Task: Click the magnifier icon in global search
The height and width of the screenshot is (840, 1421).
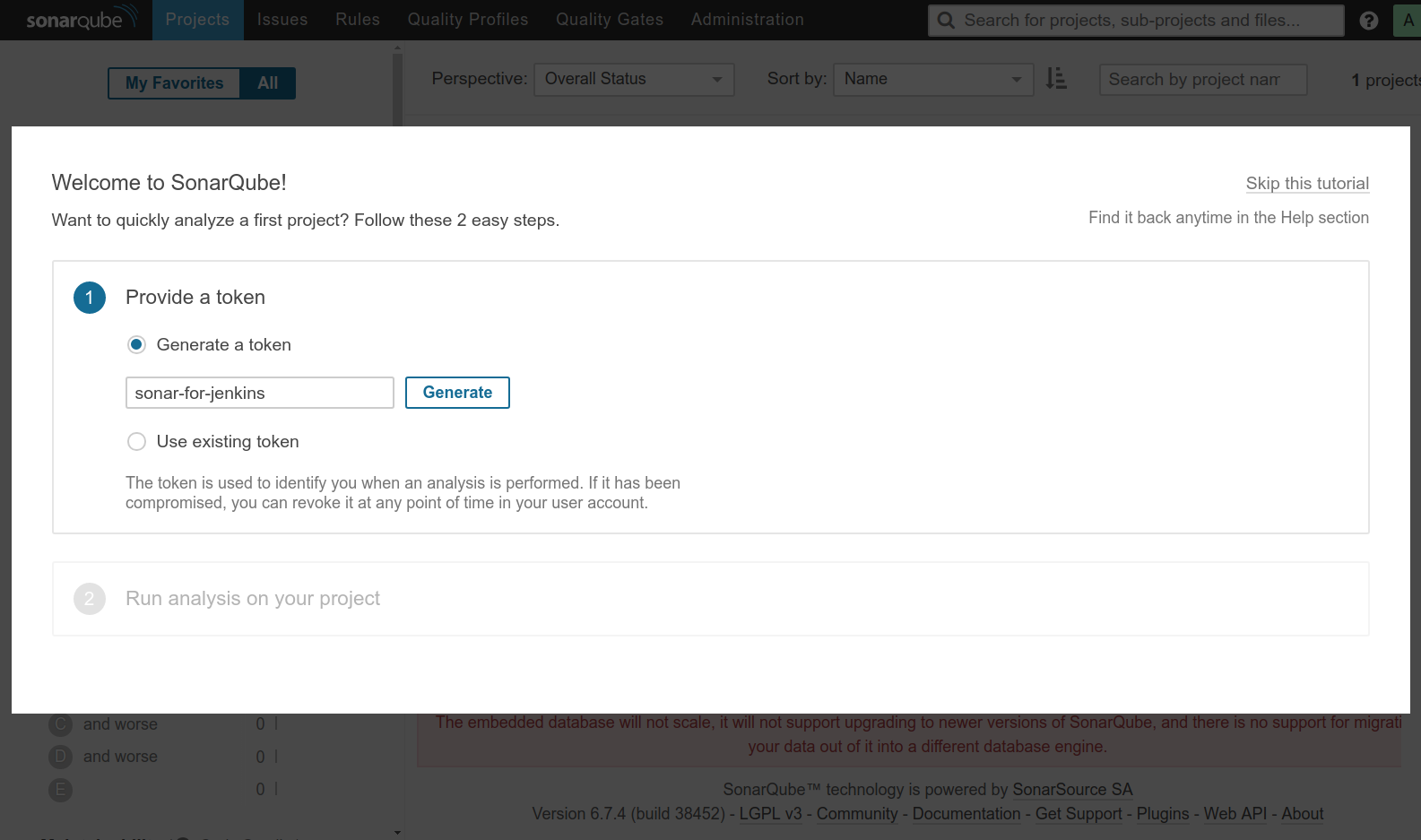Action: (946, 20)
